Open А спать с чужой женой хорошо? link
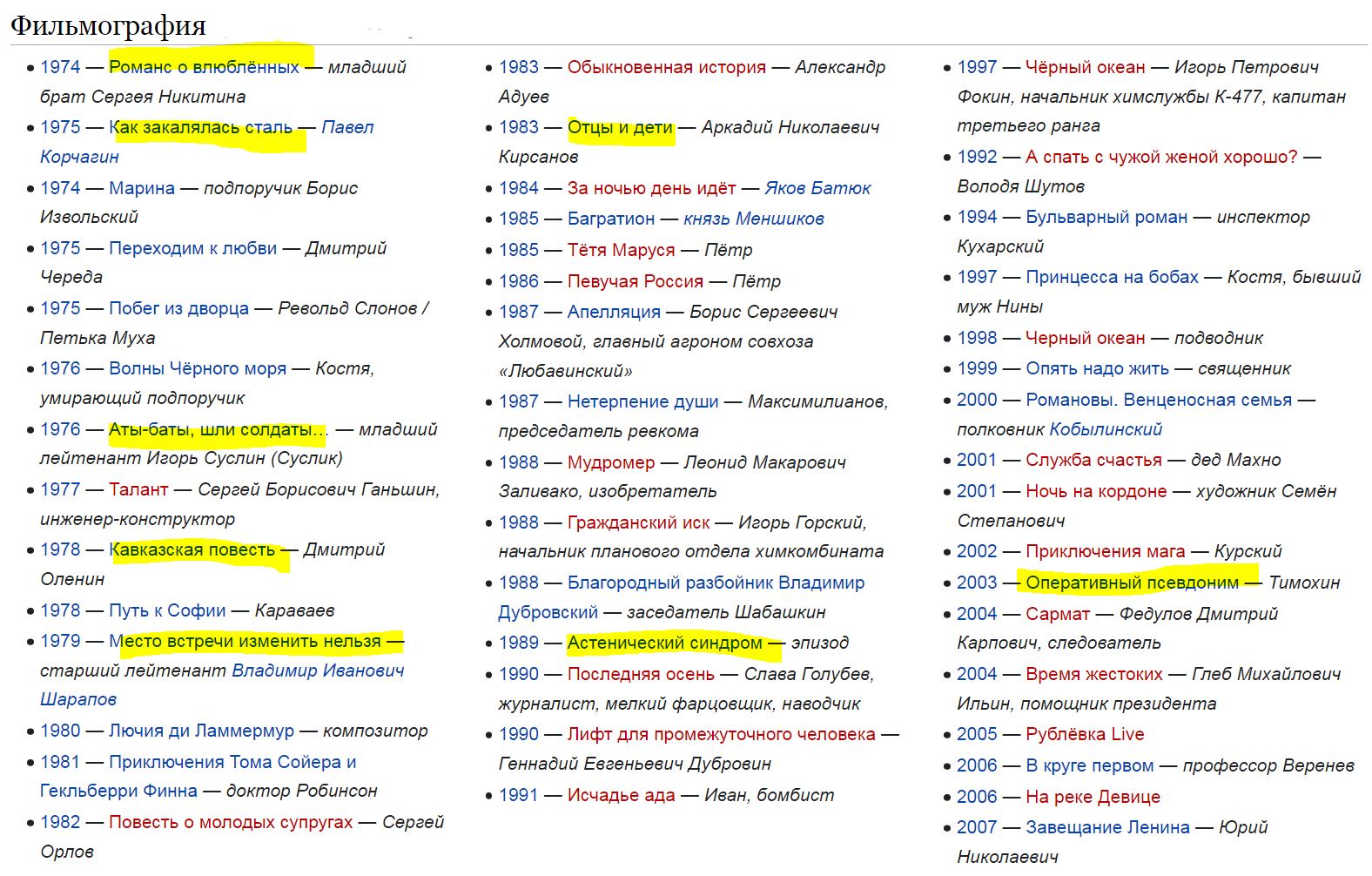The height and width of the screenshot is (876, 1372). [1161, 157]
